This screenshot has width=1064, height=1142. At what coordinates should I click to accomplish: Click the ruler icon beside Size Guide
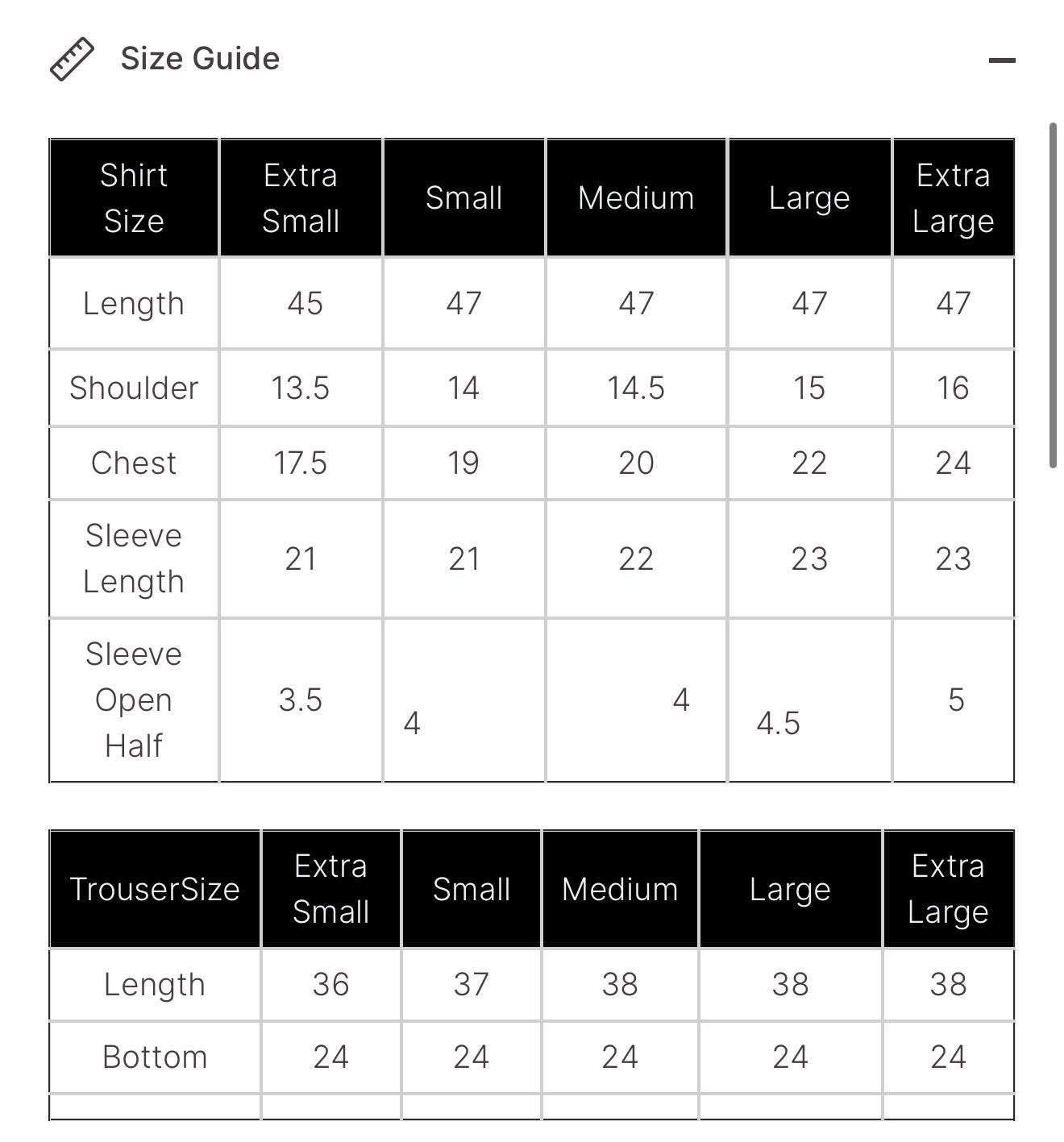pos(72,59)
